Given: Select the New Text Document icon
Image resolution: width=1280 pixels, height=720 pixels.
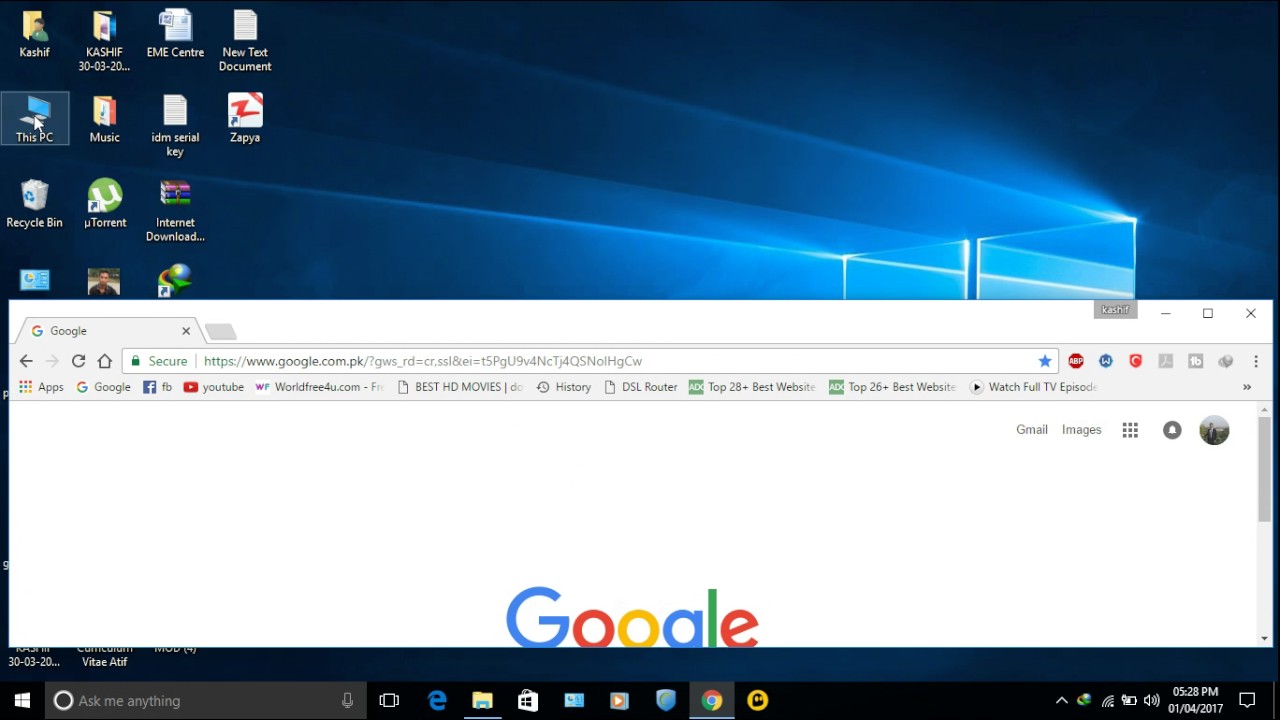Looking at the screenshot, I should [x=245, y=41].
